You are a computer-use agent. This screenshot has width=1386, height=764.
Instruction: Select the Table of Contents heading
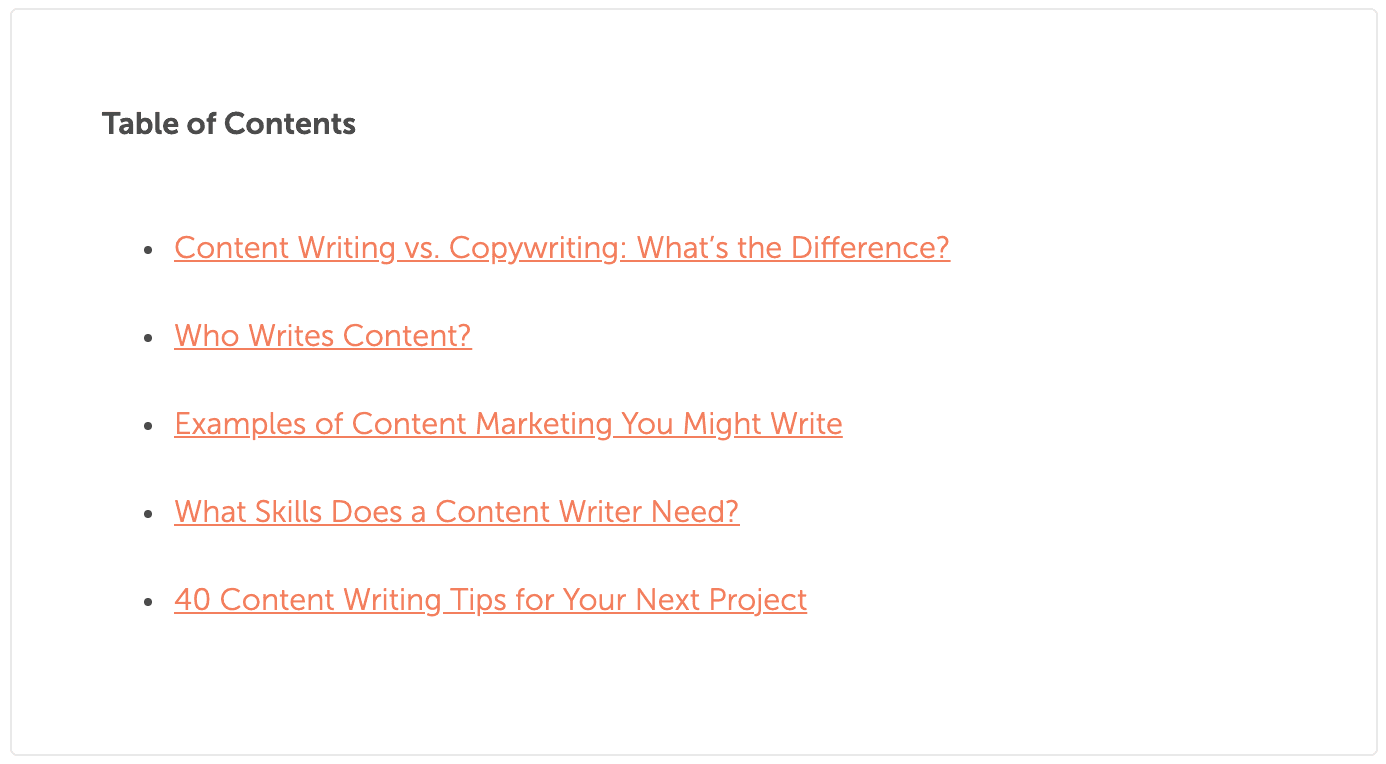coord(228,123)
